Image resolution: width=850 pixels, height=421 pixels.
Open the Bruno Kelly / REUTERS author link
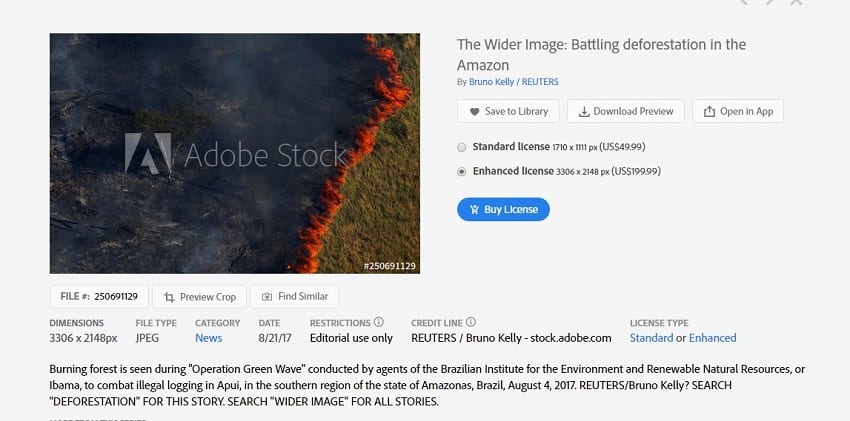point(510,81)
